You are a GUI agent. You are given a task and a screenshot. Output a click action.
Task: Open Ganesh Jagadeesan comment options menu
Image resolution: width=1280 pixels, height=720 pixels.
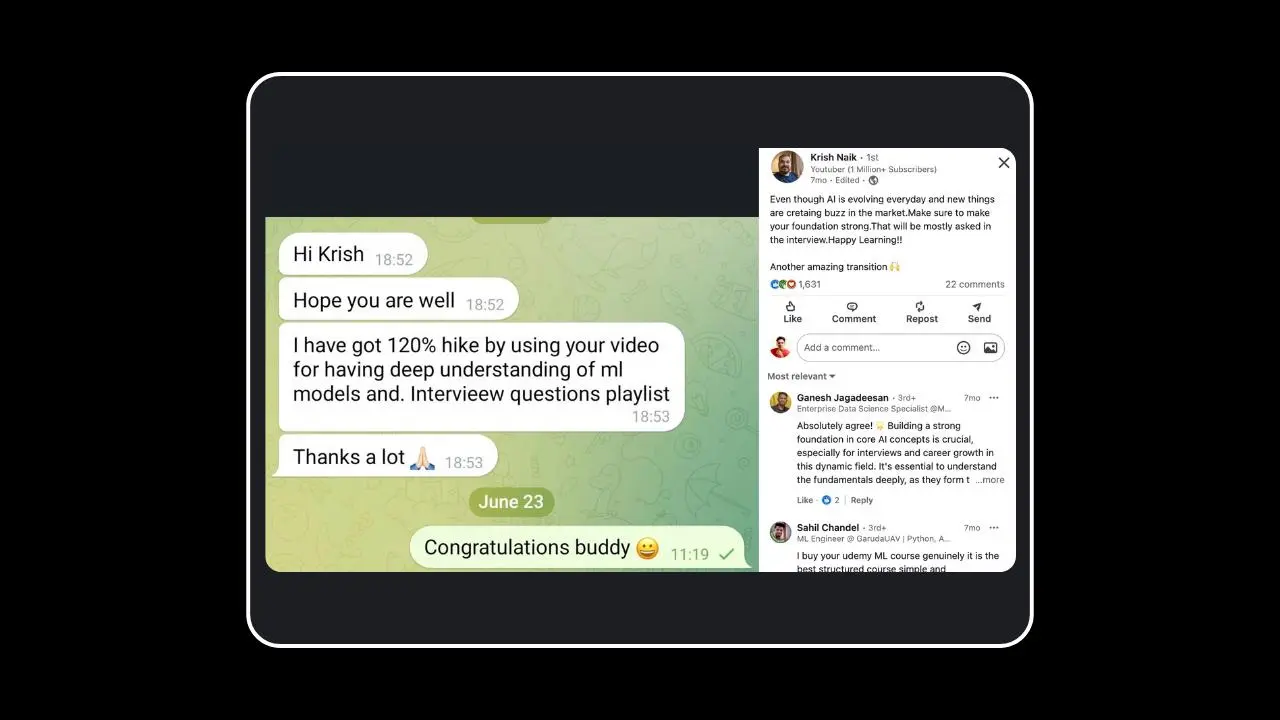point(994,398)
